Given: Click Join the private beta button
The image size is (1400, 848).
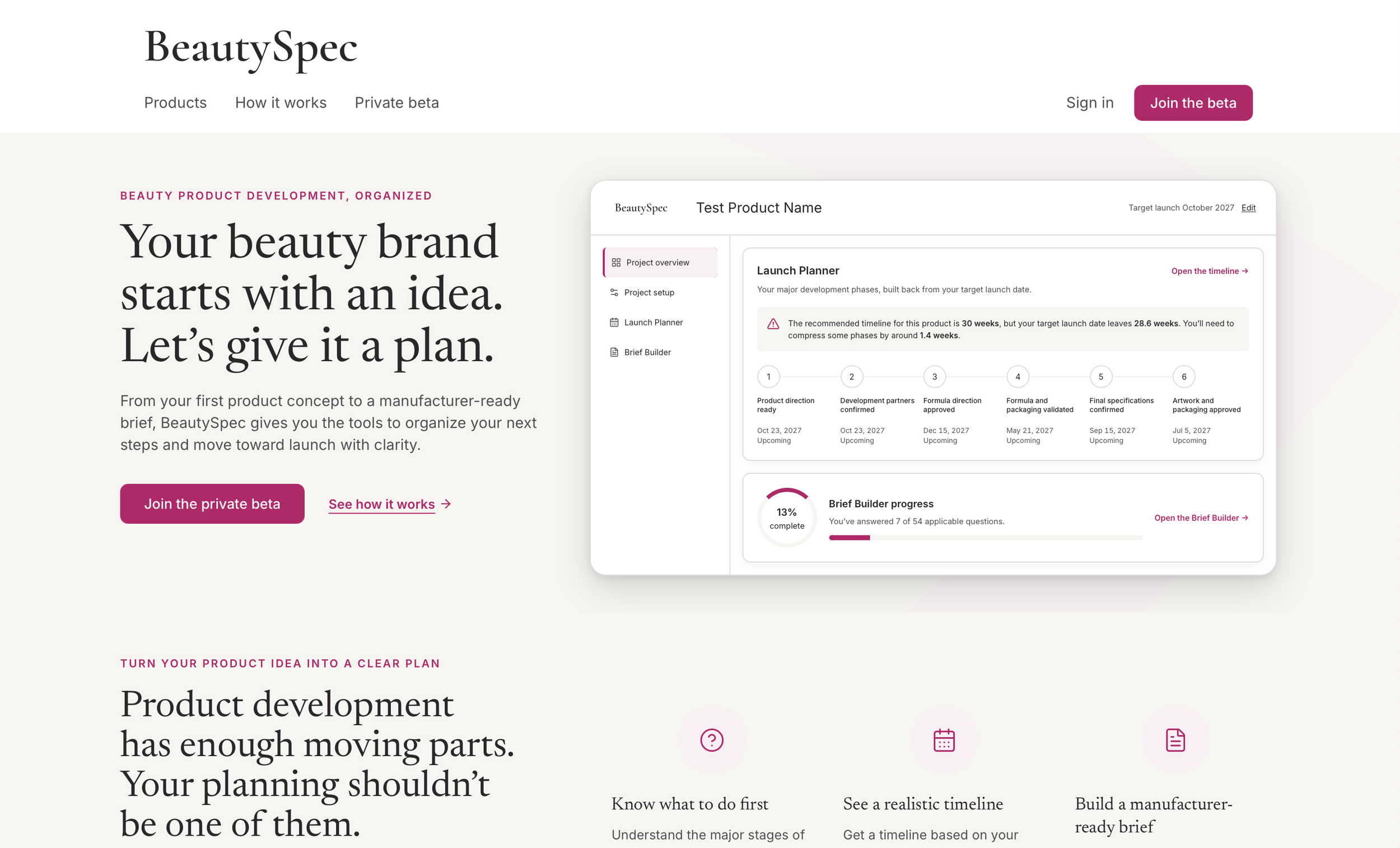Looking at the screenshot, I should click(212, 504).
